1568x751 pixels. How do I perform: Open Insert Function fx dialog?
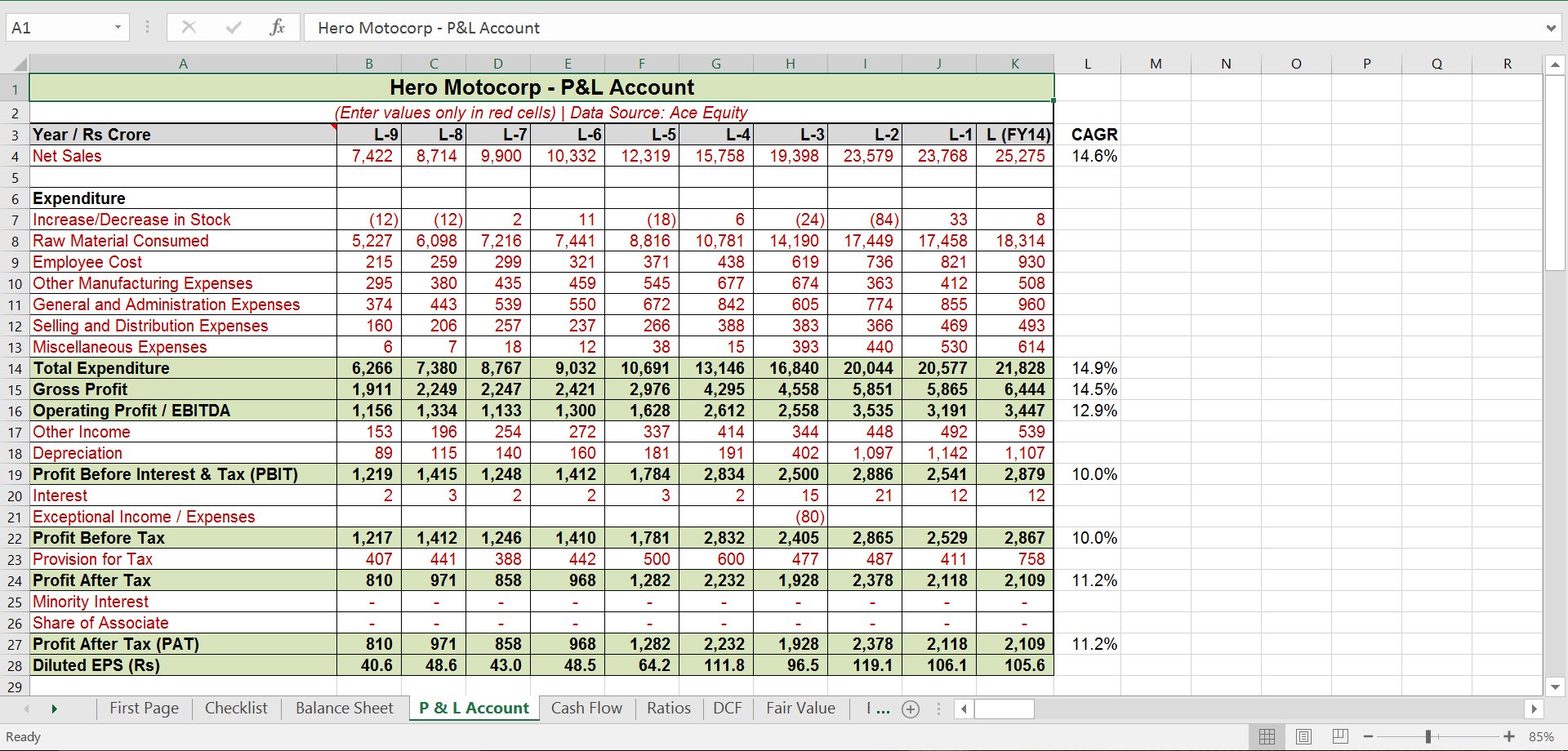tap(277, 27)
